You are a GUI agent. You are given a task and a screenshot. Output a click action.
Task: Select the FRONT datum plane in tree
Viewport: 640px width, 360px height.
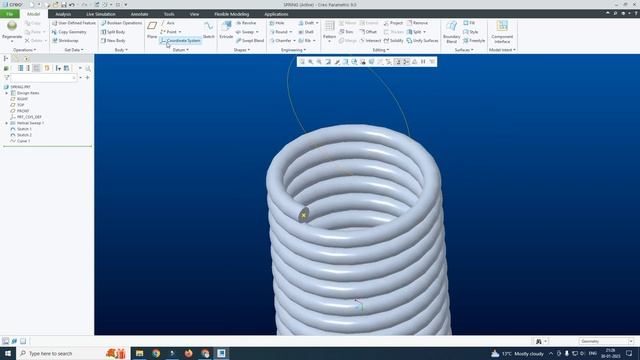tap(20, 111)
